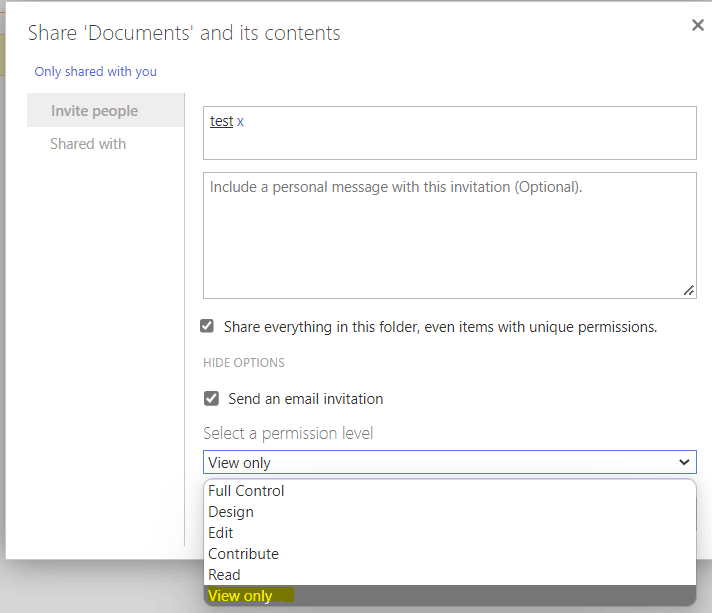
Task: Grab the message box resize handle
Action: 689,291
